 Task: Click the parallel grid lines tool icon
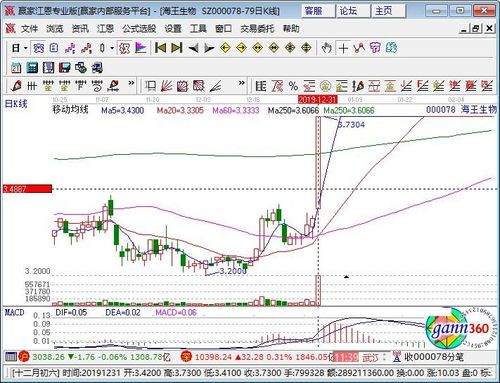(x=32, y=86)
